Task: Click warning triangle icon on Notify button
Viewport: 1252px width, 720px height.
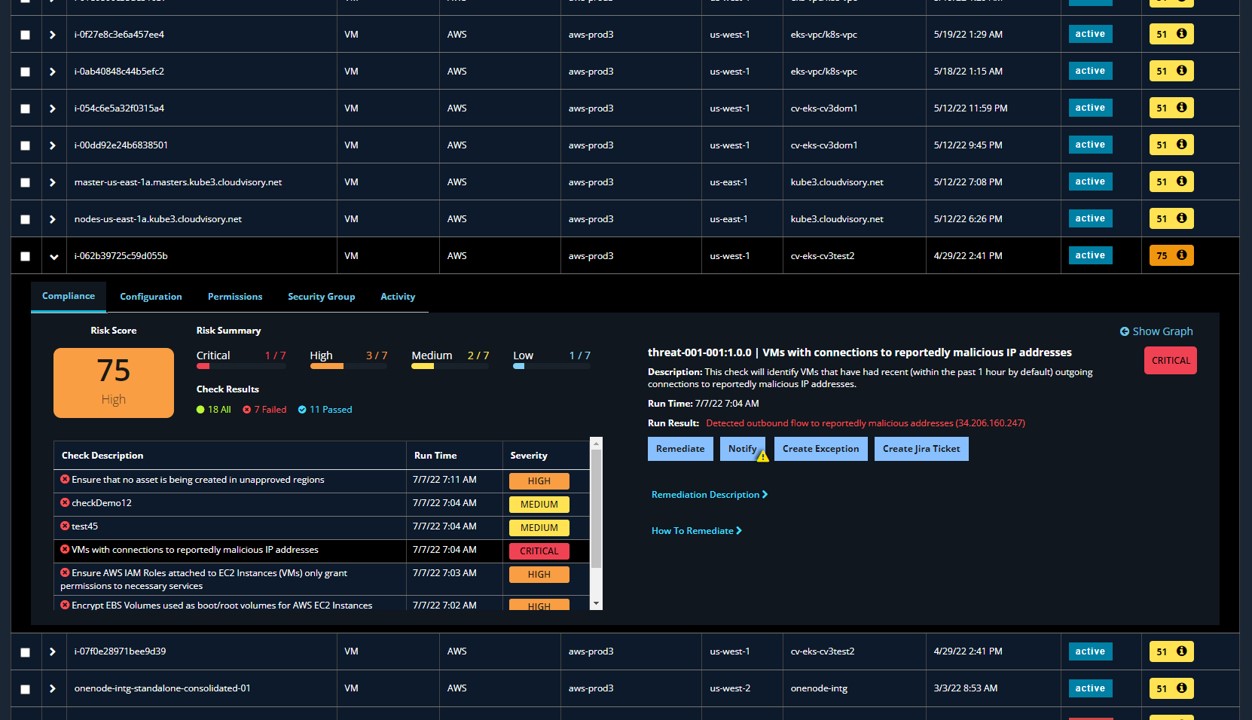Action: point(762,456)
